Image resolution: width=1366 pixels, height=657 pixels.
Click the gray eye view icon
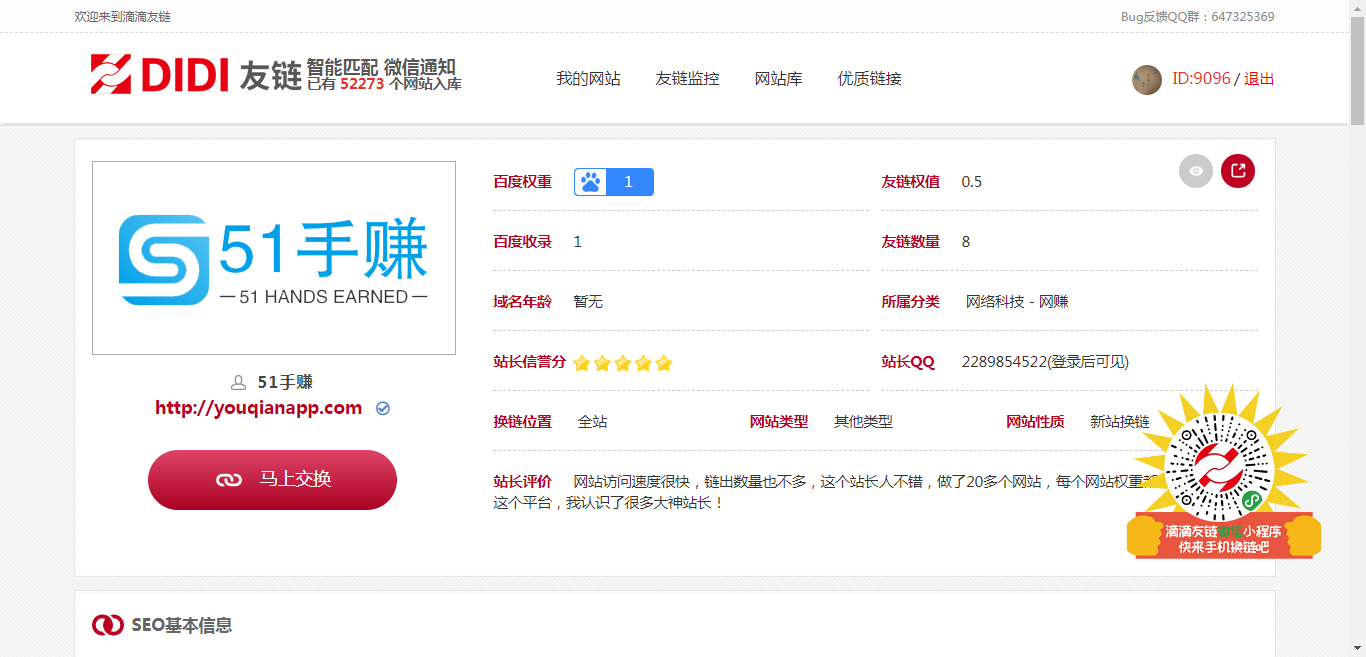[1196, 171]
